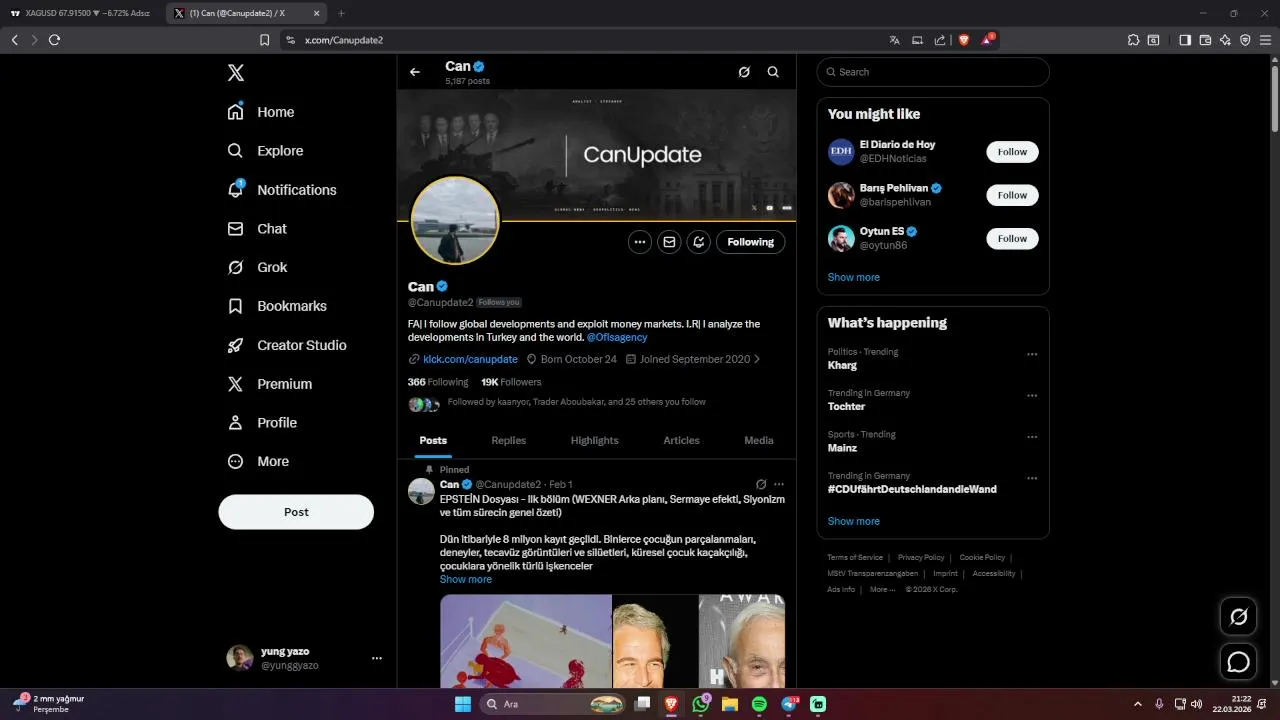The height and width of the screenshot is (720, 1280).
Task: Open Chat in the sidebar
Action: [257, 229]
